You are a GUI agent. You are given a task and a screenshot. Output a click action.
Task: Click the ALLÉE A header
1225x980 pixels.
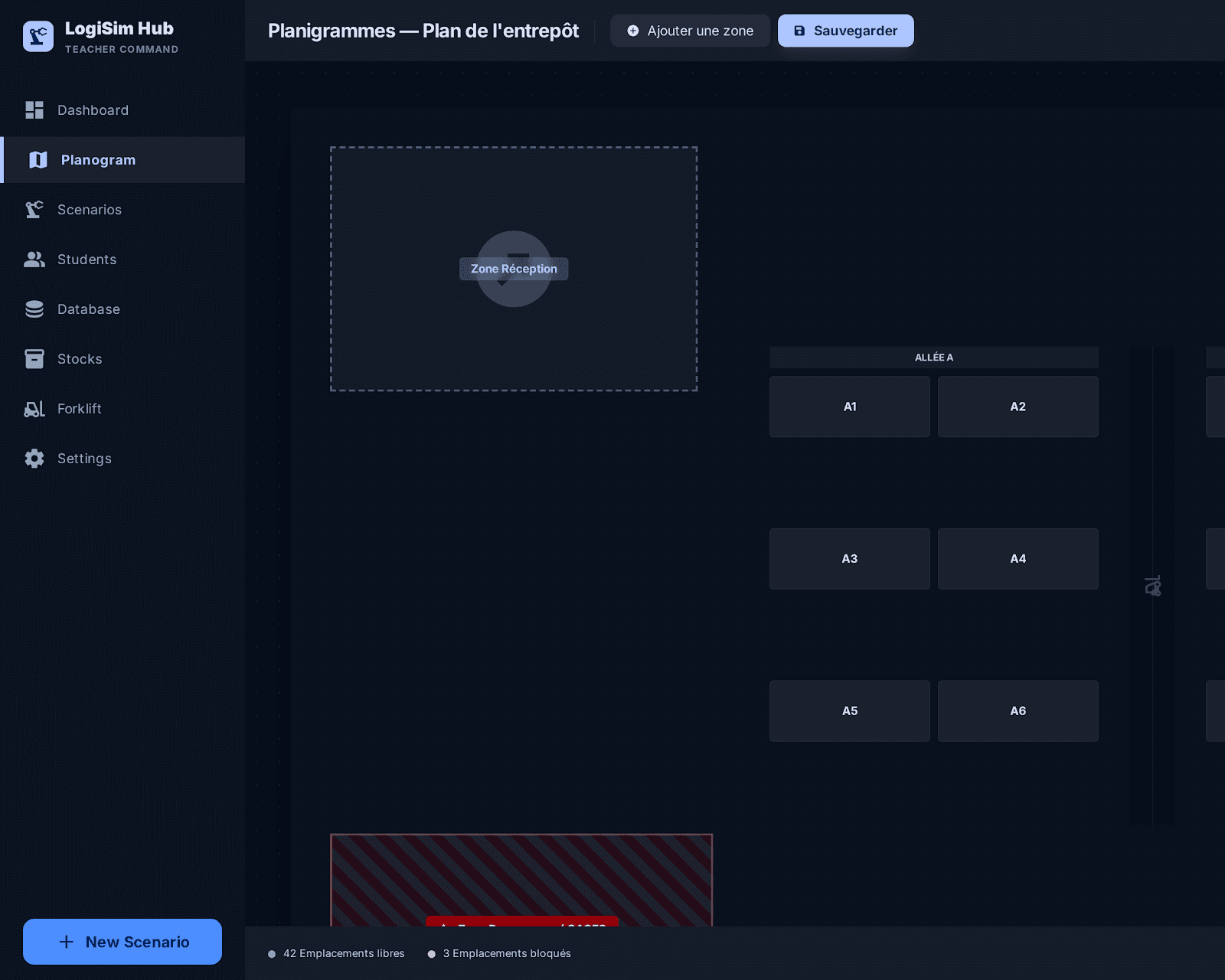[x=934, y=358]
